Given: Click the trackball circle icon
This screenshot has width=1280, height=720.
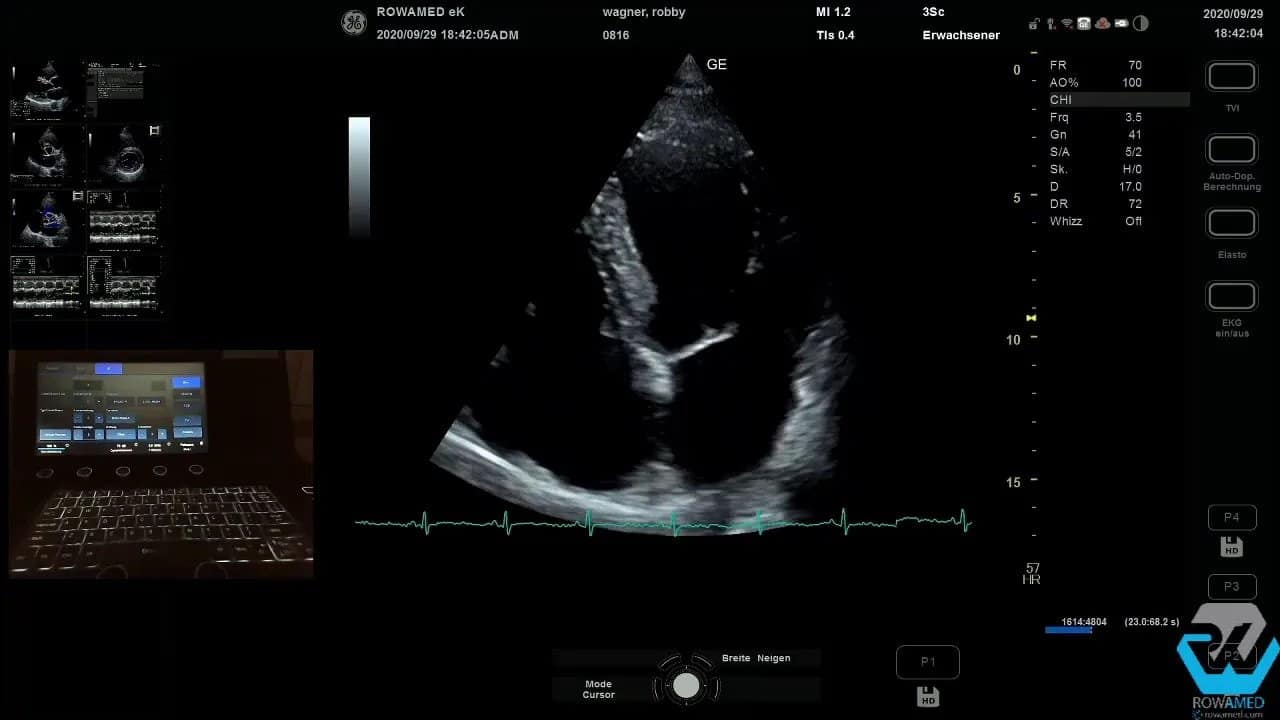Looking at the screenshot, I should pyautogui.click(x=686, y=685).
